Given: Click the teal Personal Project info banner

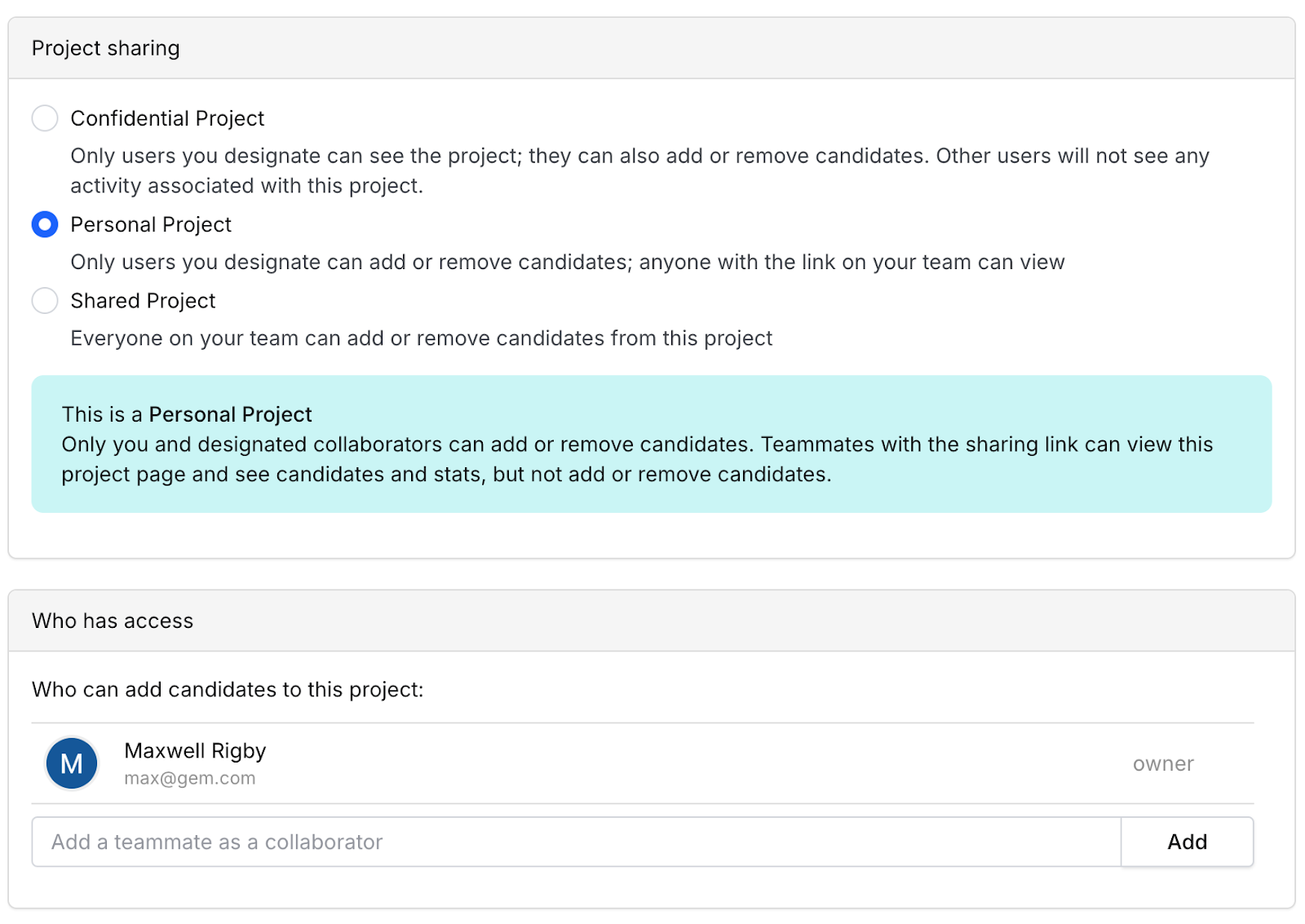Looking at the screenshot, I should tap(652, 444).
